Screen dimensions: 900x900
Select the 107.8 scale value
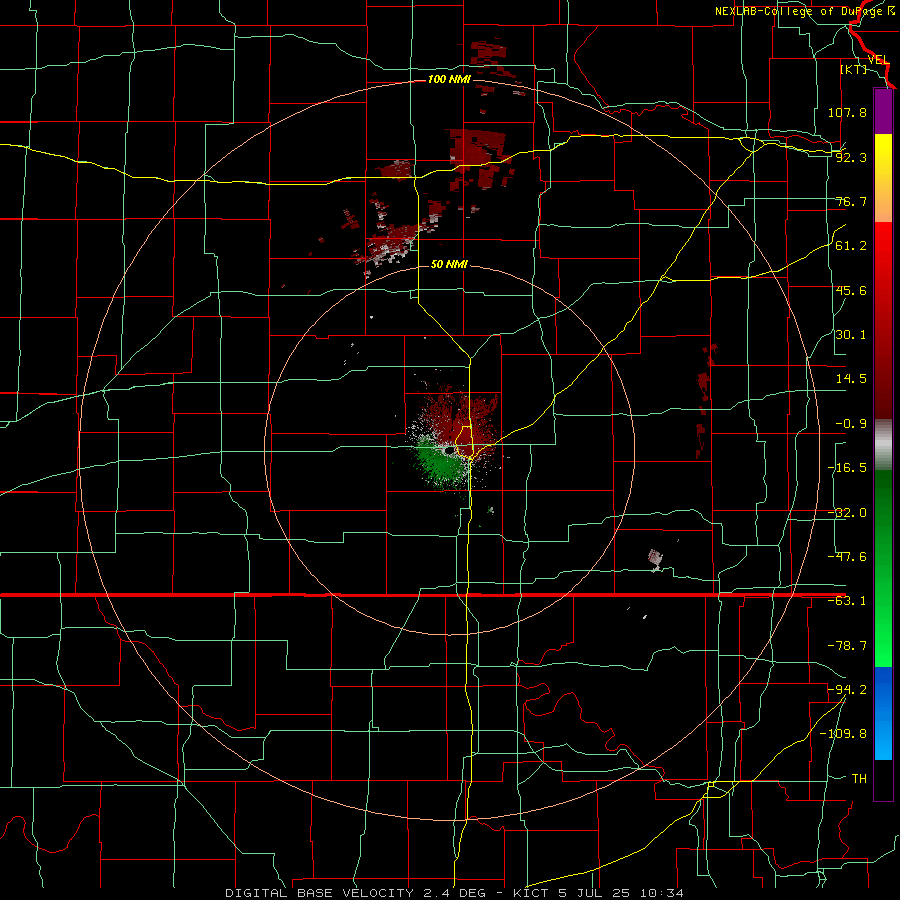847,112
